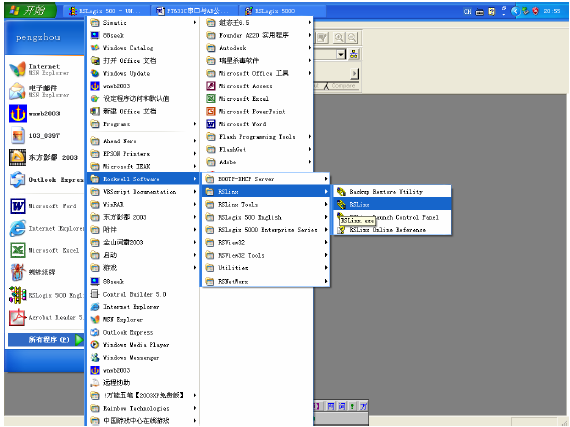
Task: Open Outlook Express in programs list
Action: [x=143, y=332]
